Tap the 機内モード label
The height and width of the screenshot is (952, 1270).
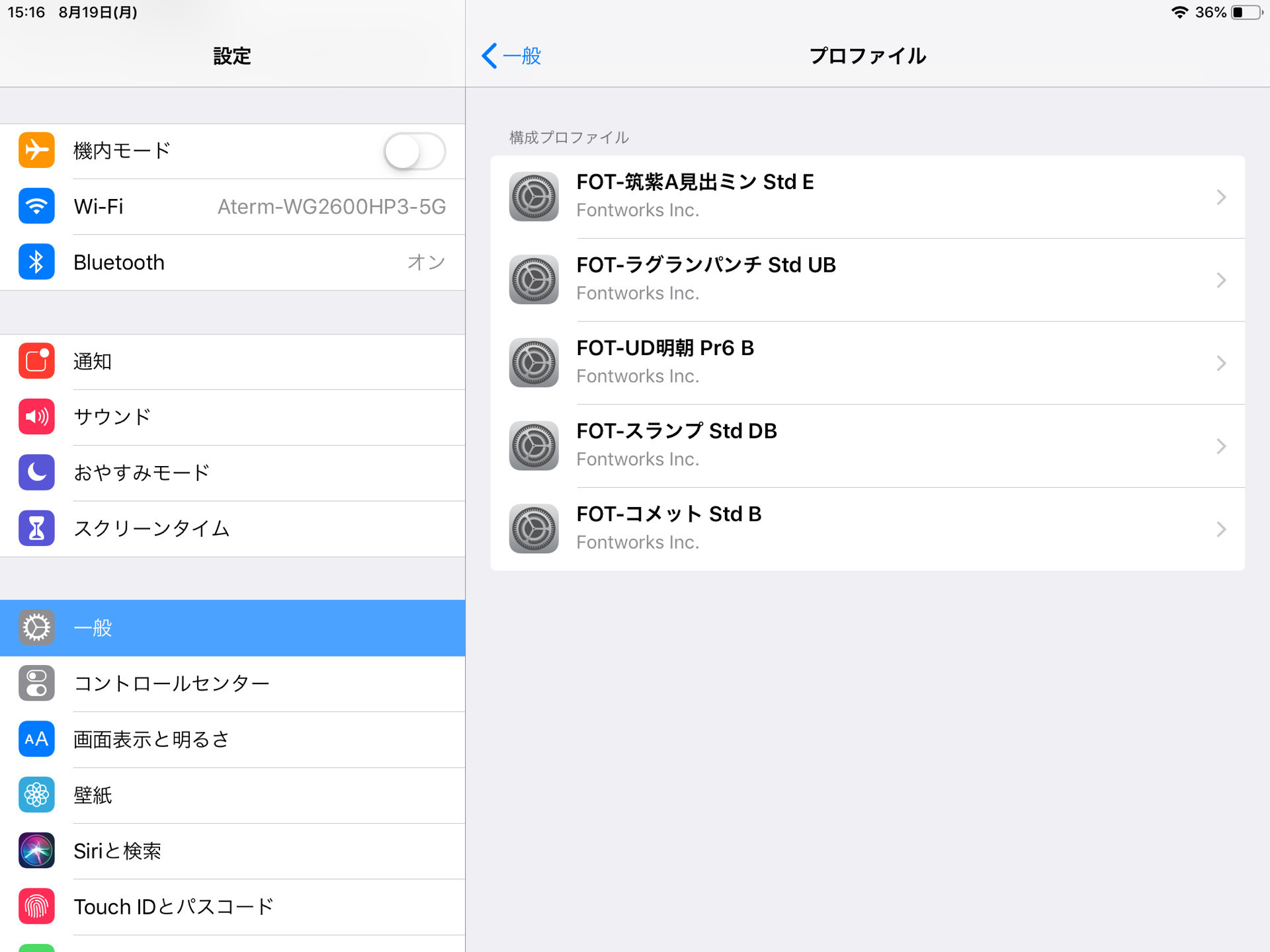[122, 151]
